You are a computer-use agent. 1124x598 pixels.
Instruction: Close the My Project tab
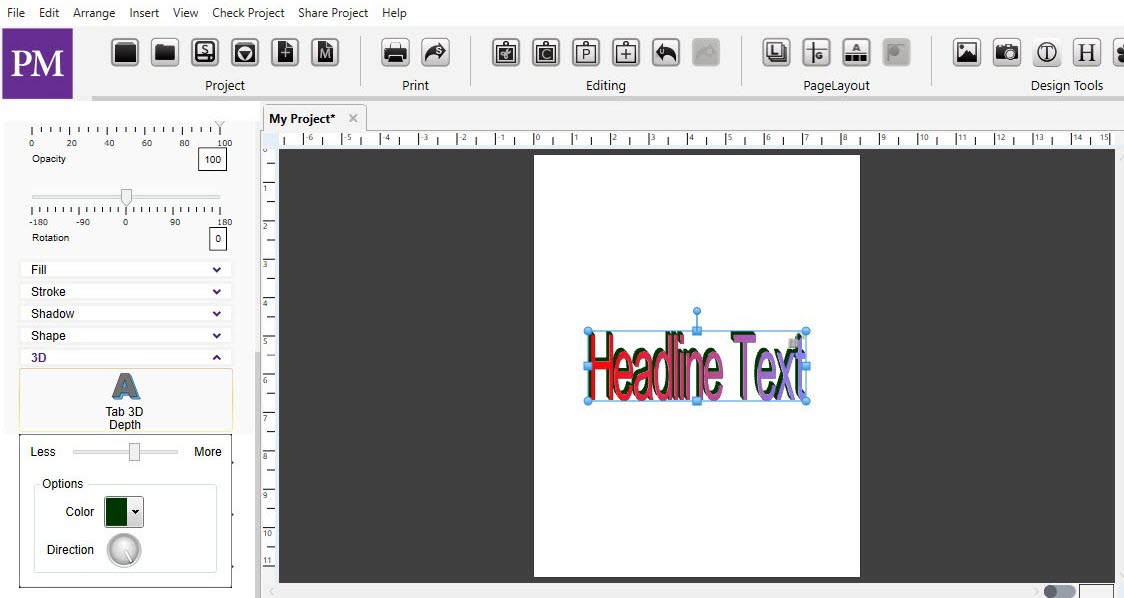click(x=353, y=118)
